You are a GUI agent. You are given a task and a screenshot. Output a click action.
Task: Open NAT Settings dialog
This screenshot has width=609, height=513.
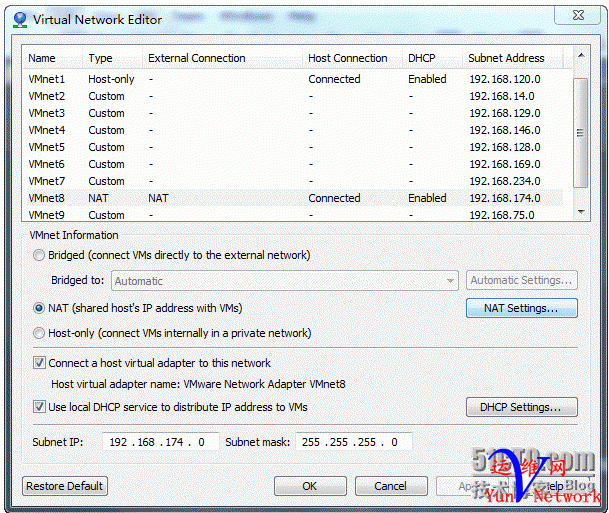522,308
